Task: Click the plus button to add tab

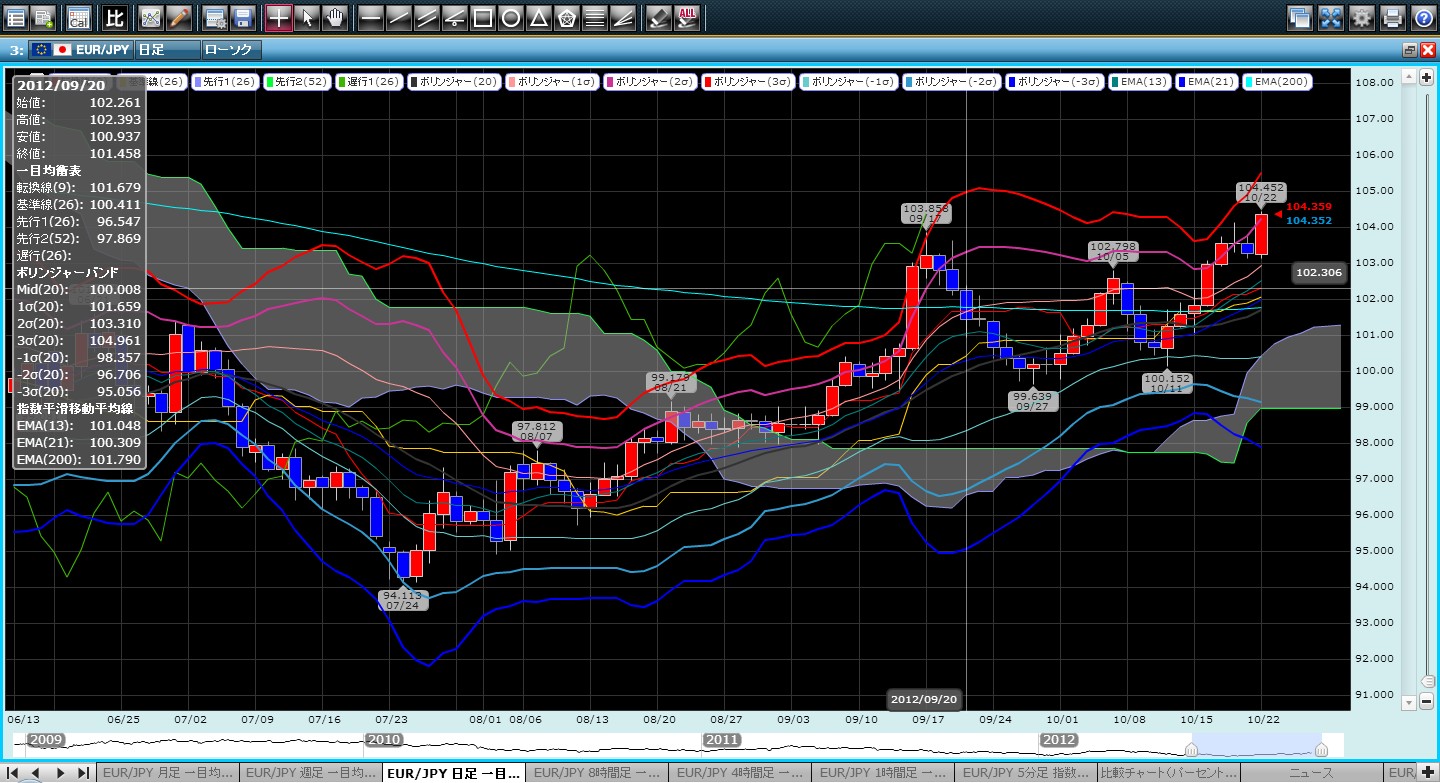Action: coord(1426,773)
